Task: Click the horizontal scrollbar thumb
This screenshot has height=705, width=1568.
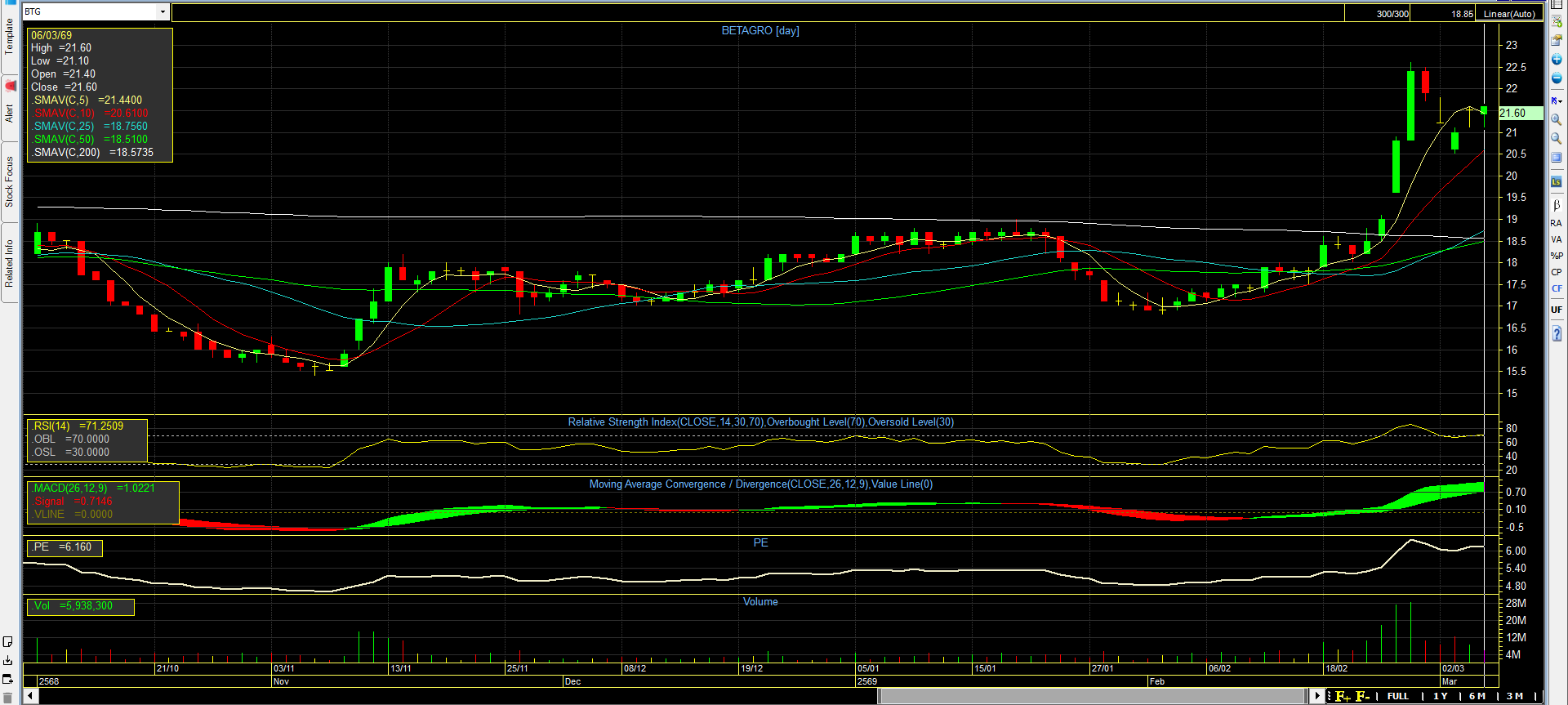Action: point(1092,696)
